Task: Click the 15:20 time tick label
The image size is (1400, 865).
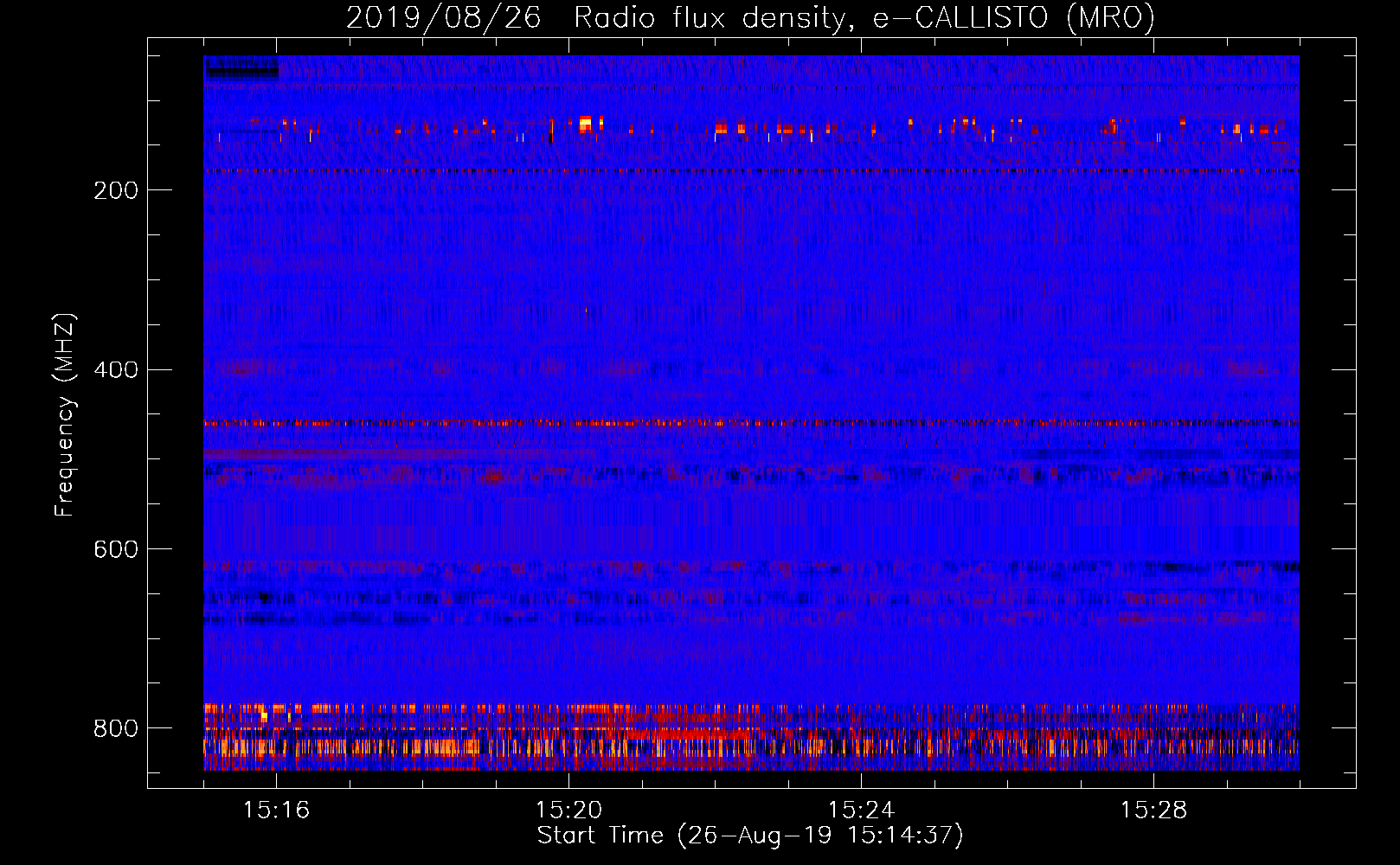Action: pos(568,810)
